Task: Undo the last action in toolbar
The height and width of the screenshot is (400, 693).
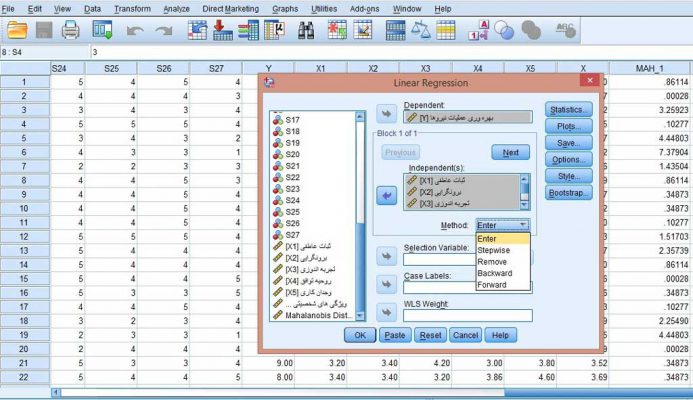Action: 135,30
